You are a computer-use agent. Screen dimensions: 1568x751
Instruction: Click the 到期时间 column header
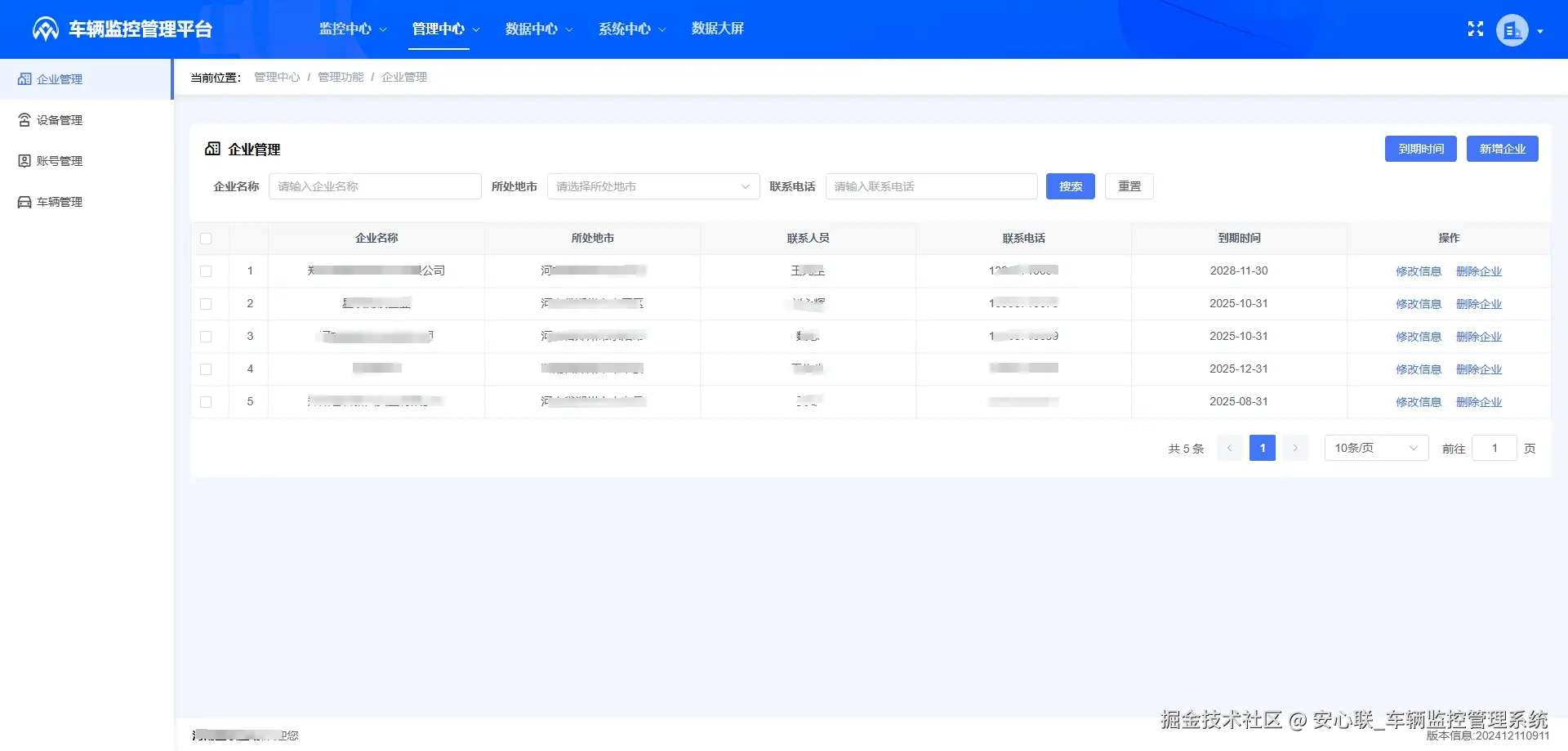1239,238
